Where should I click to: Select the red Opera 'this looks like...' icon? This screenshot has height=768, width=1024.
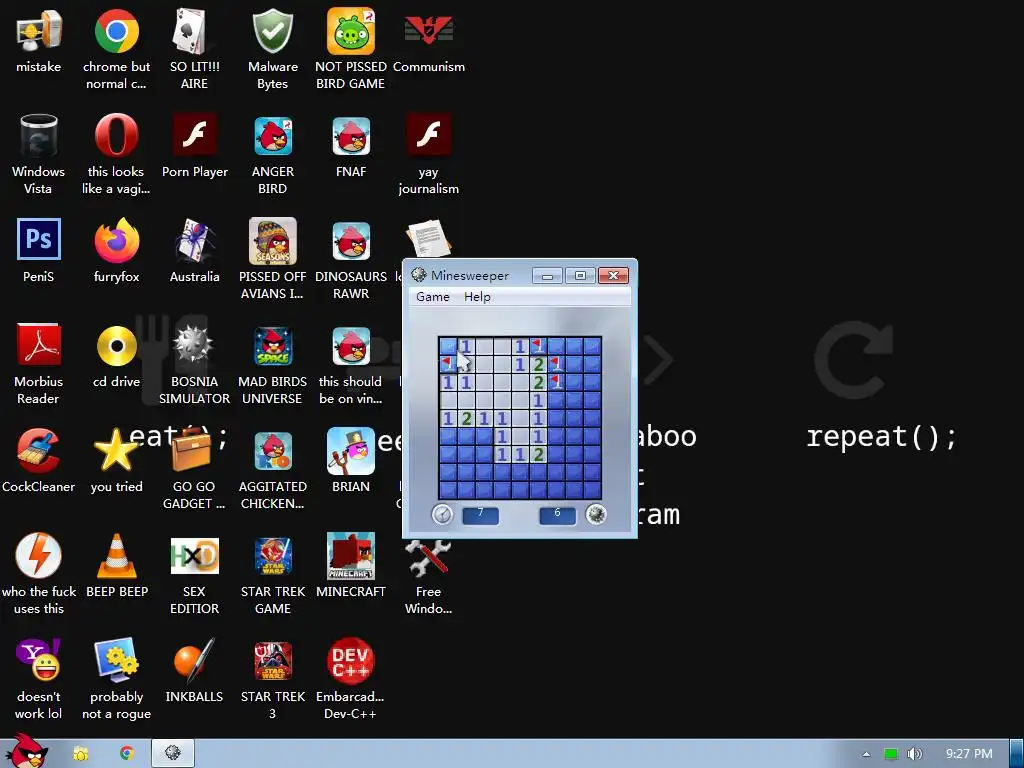(x=116, y=136)
